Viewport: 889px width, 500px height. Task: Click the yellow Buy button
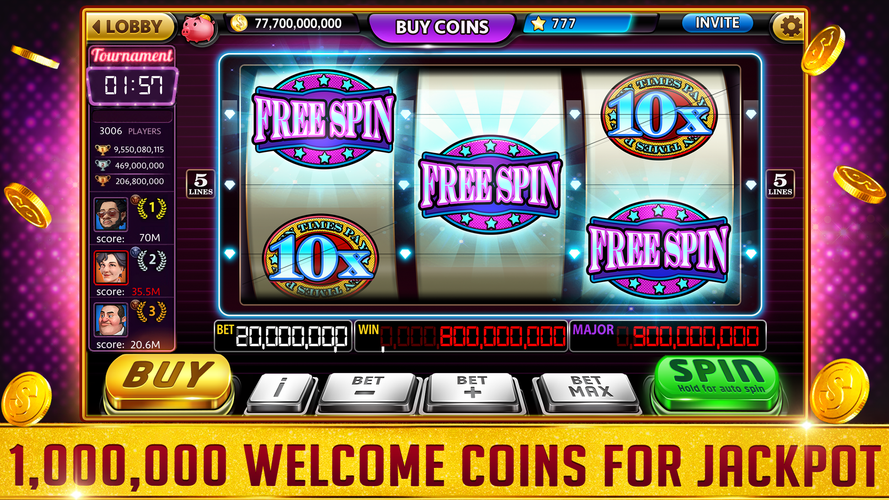pos(168,381)
